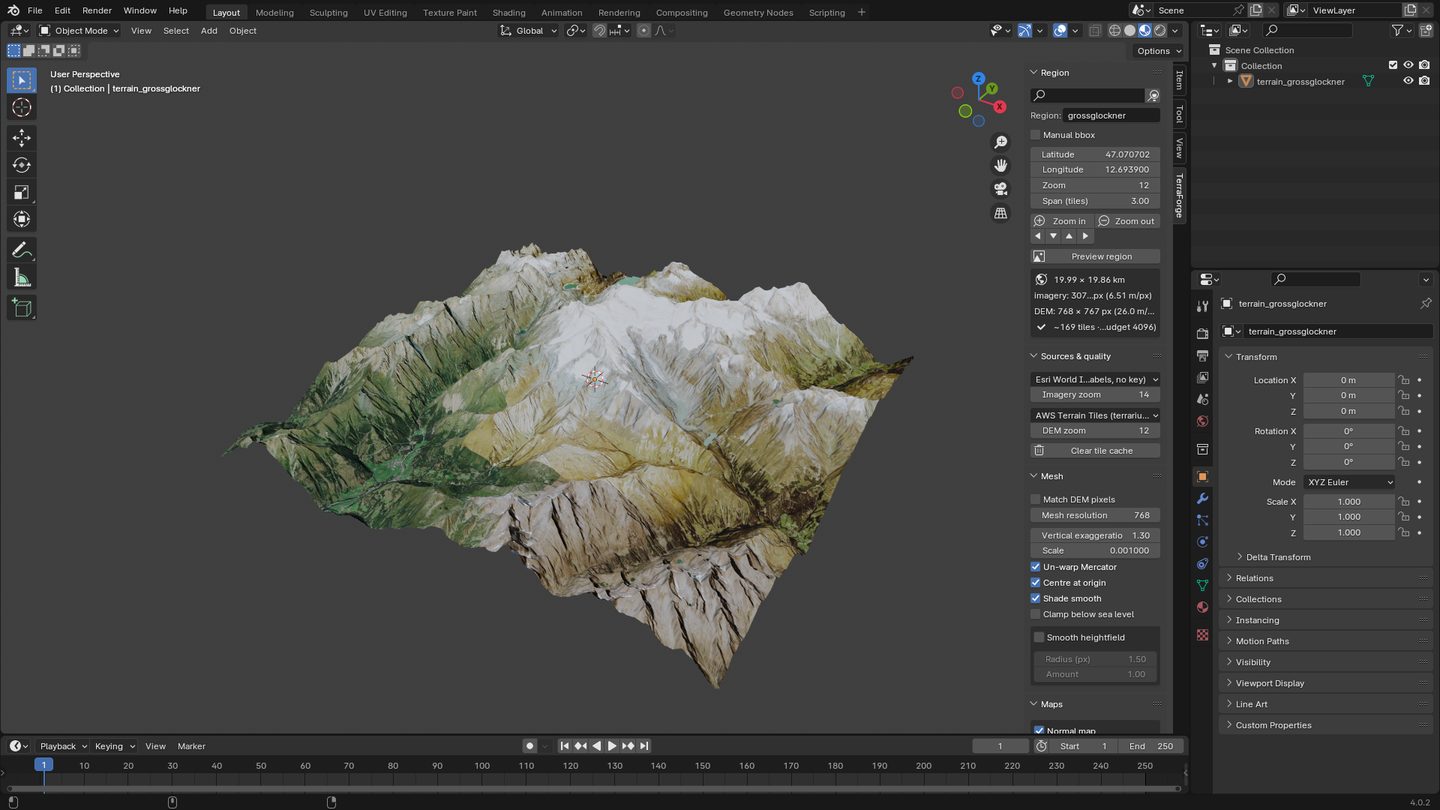Viewport: 1440px width, 810px height.
Task: Switch to Geometry Nodes workspace tab
Action: click(758, 12)
